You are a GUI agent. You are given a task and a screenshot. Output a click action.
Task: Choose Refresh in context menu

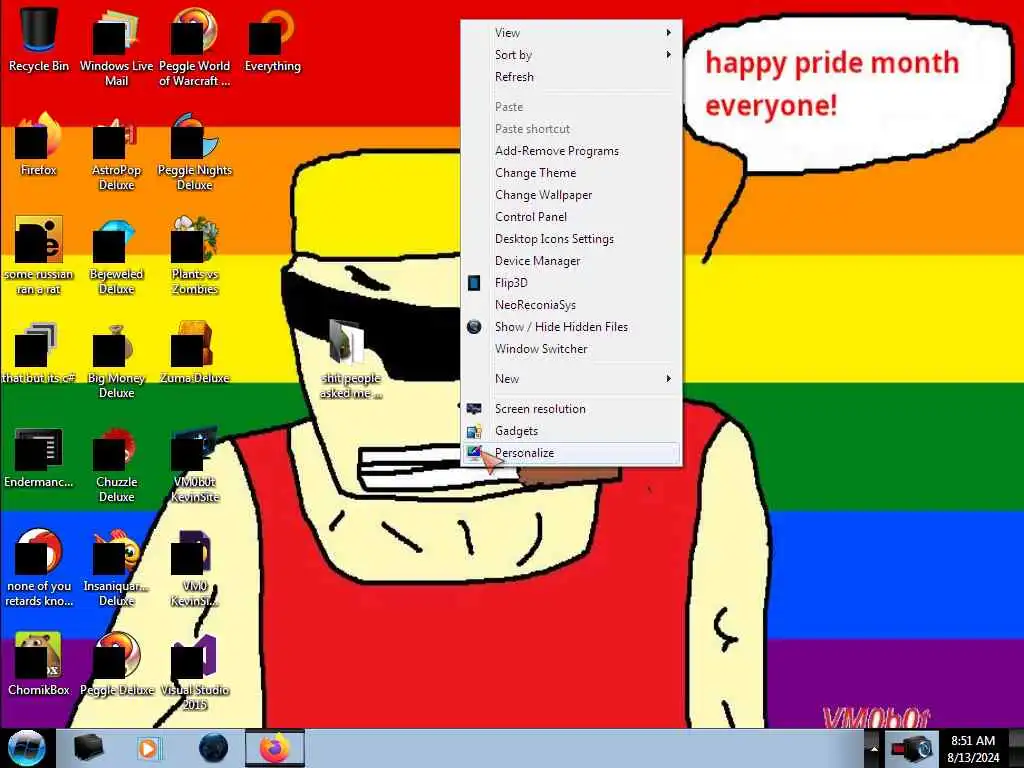click(x=572, y=77)
